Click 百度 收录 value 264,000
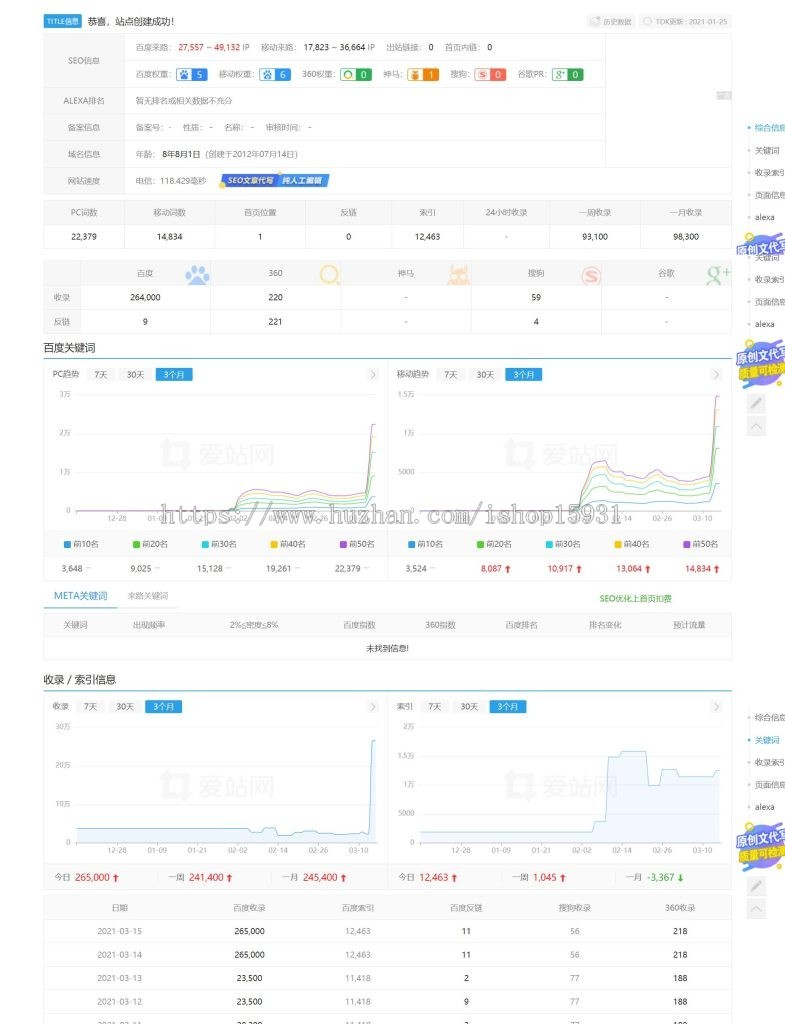785x1024 pixels. [145, 298]
